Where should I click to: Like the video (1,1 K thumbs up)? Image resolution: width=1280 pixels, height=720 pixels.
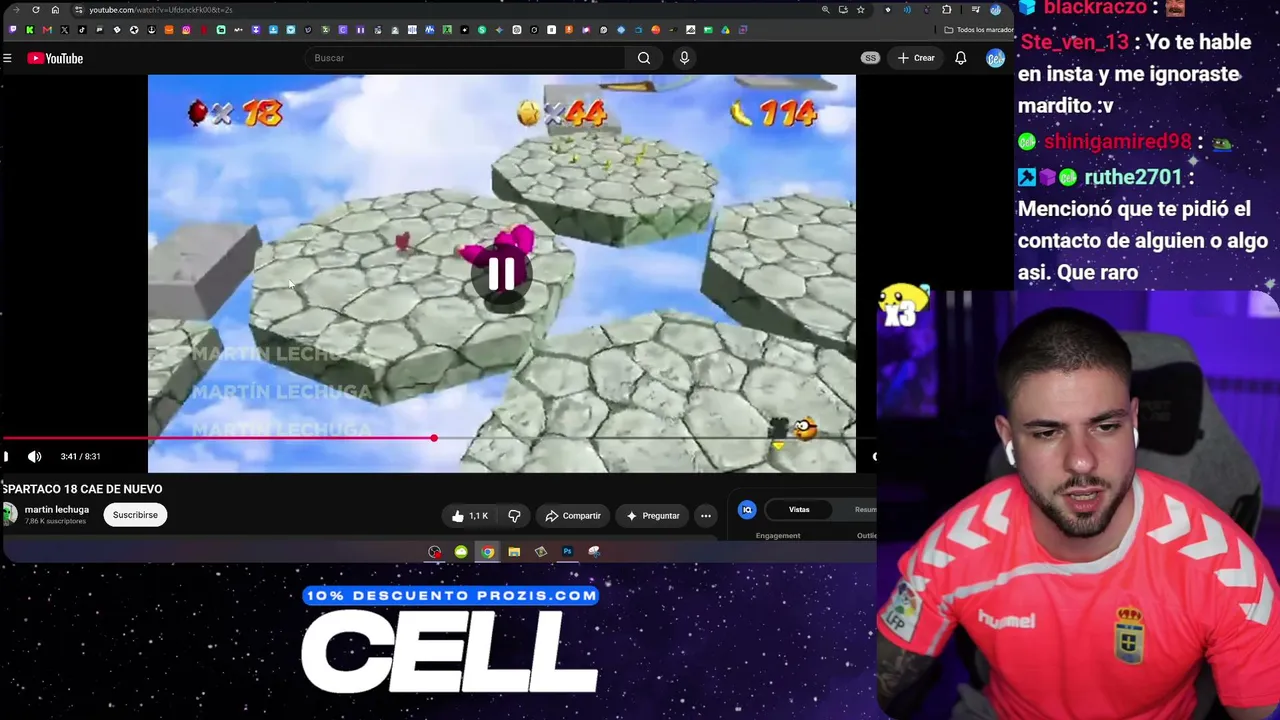click(470, 516)
